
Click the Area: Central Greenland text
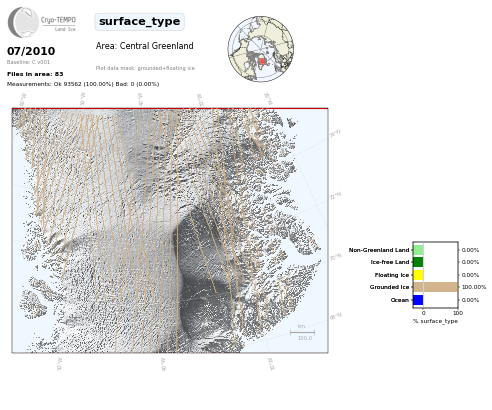145,46
